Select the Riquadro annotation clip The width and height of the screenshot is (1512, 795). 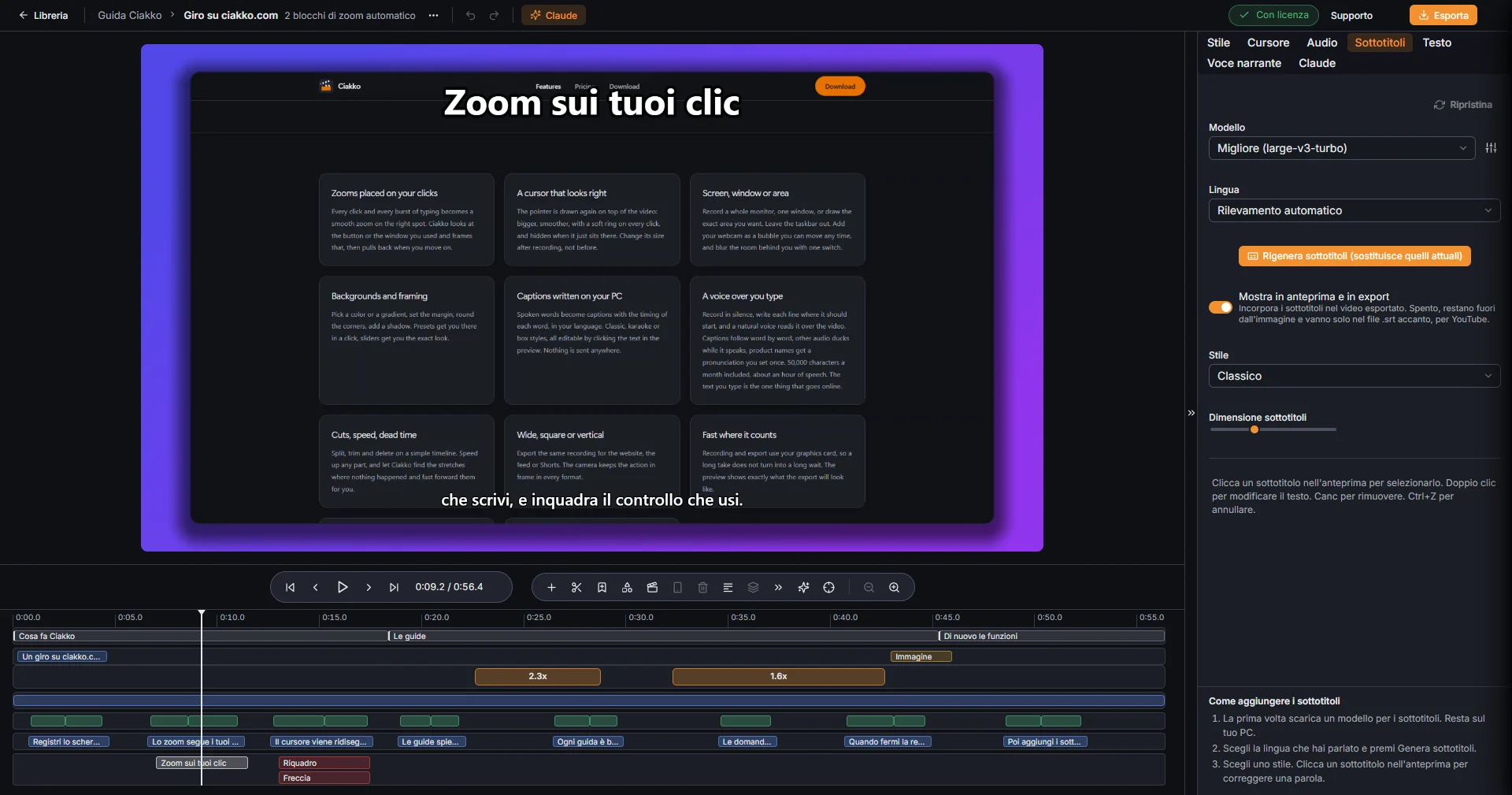(324, 763)
